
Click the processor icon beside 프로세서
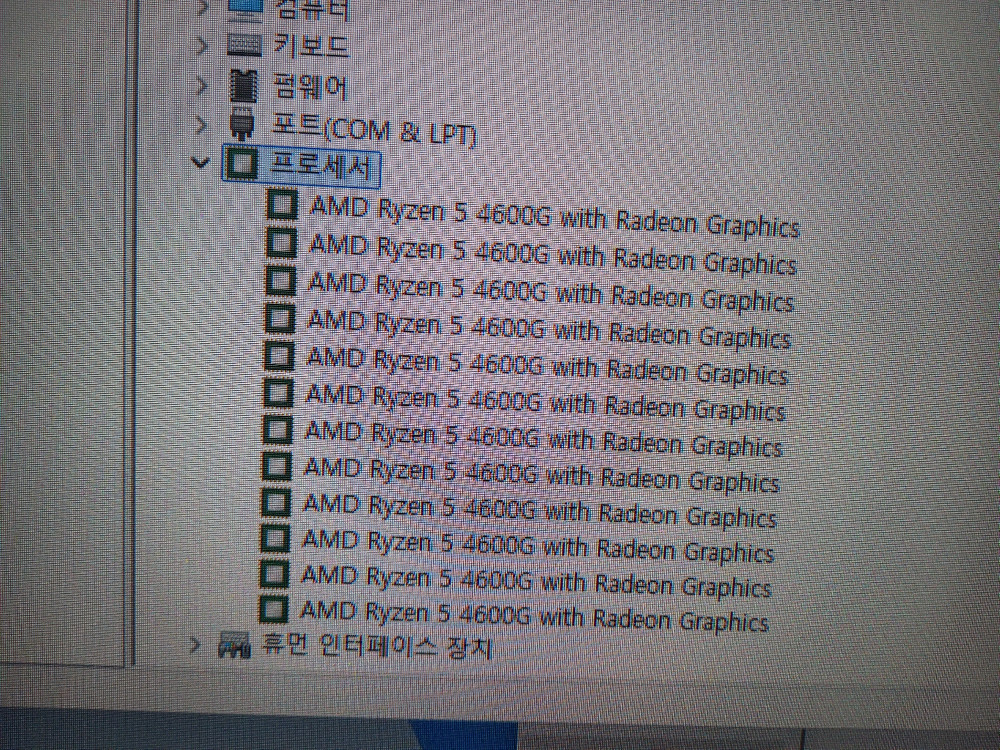(242, 163)
